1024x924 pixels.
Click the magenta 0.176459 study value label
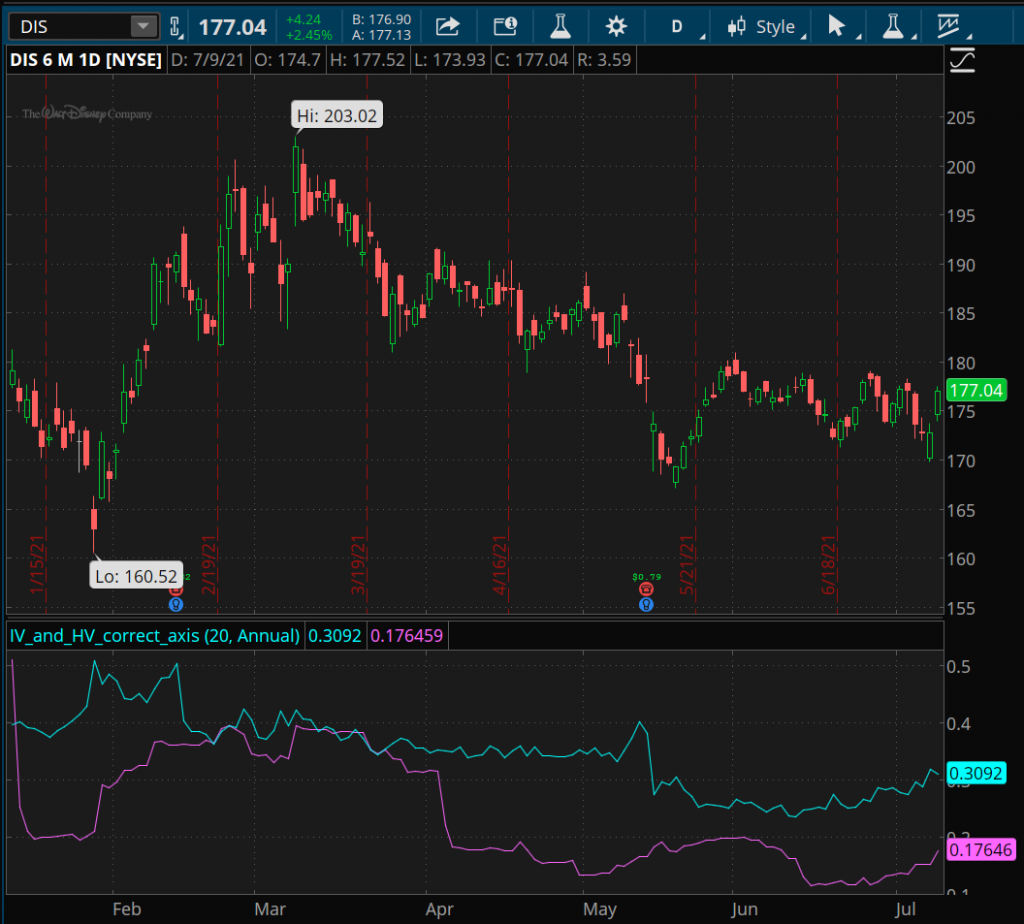[406, 635]
